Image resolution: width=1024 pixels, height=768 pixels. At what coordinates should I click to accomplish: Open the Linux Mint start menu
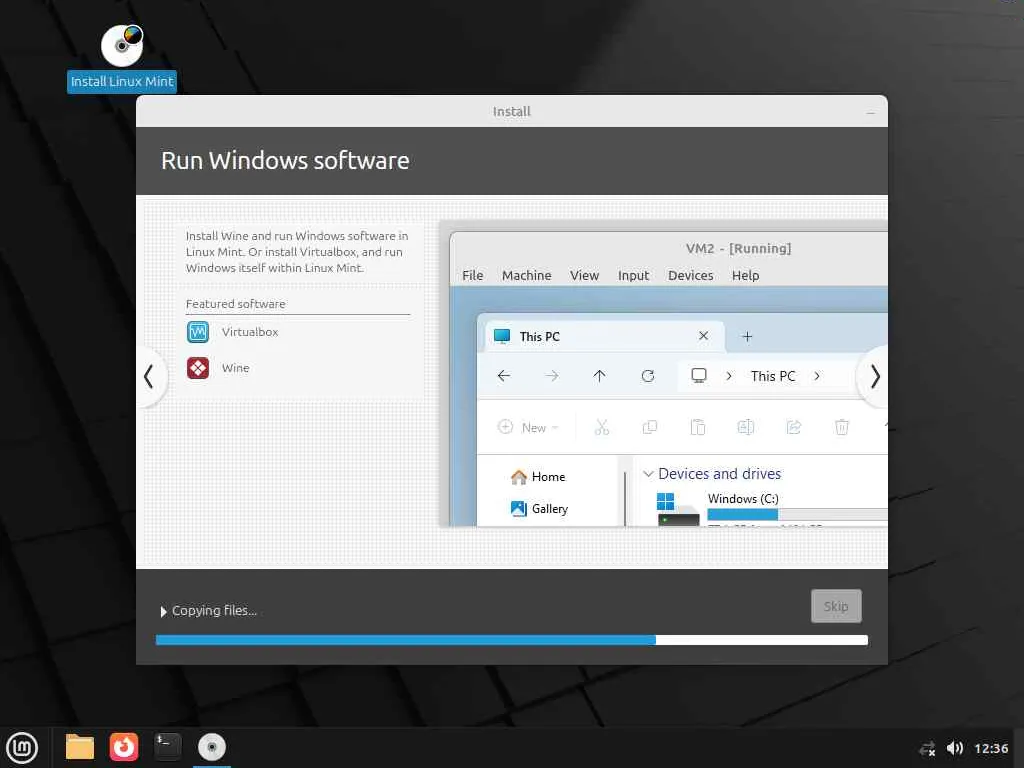22,748
